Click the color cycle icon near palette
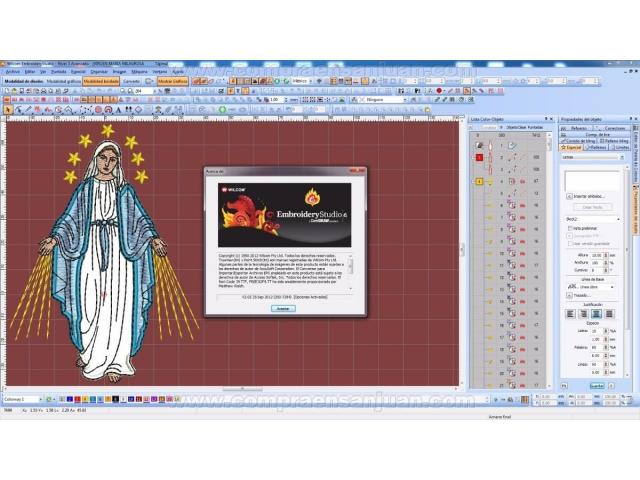 click(49, 399)
